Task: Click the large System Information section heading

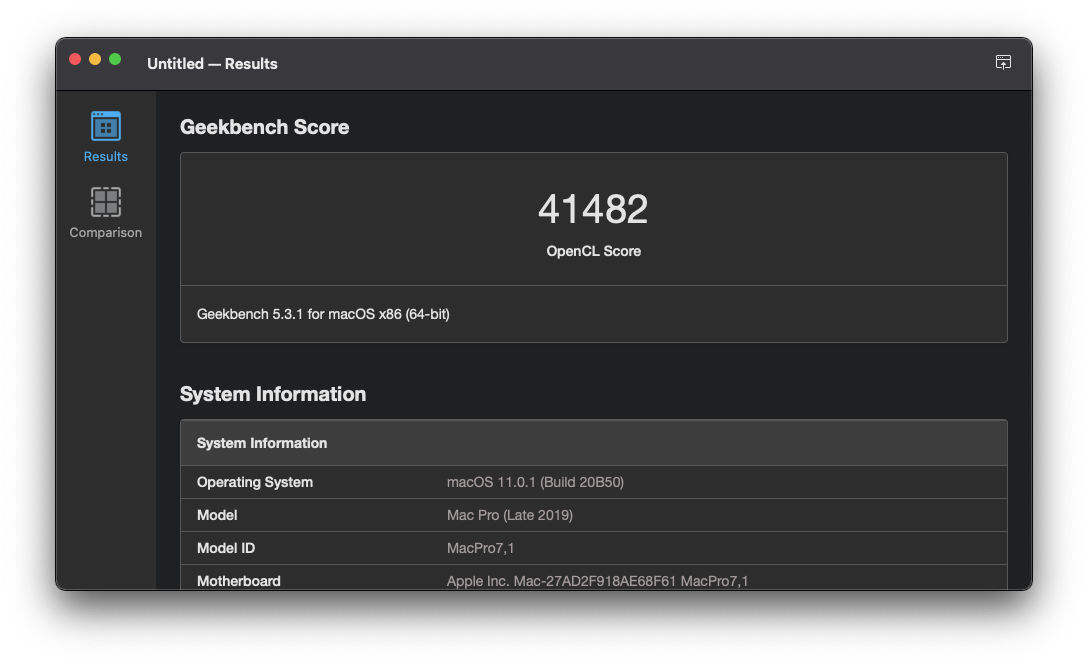Action: click(x=273, y=394)
